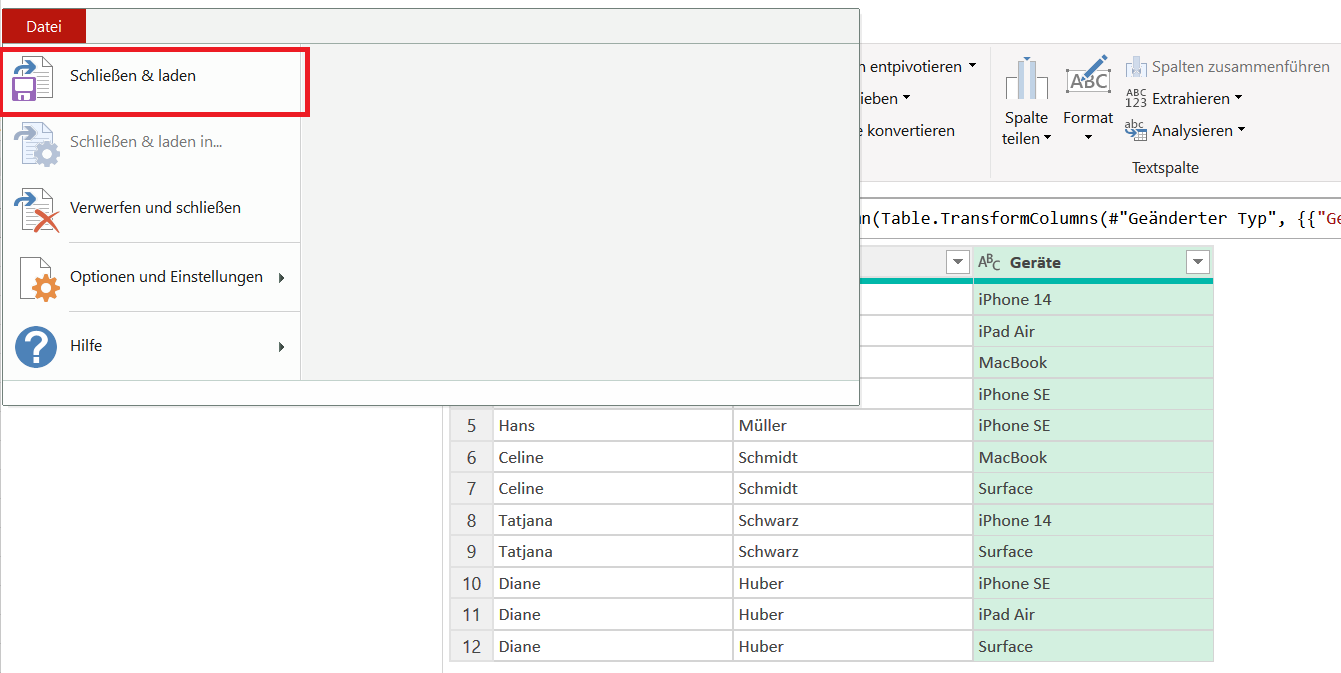Click the Schwarz cell in row 9
The image size is (1341, 673).
click(853, 552)
